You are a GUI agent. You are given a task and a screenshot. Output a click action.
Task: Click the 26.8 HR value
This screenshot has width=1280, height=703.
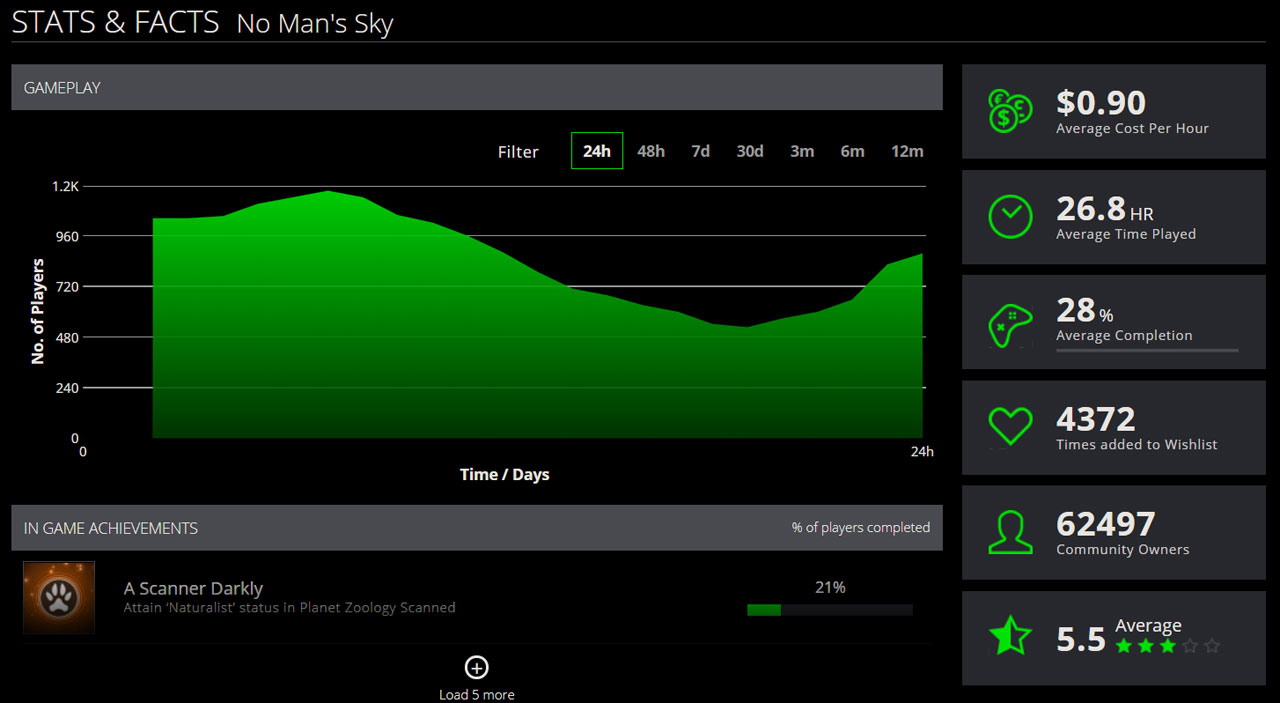pyautogui.click(x=1105, y=208)
